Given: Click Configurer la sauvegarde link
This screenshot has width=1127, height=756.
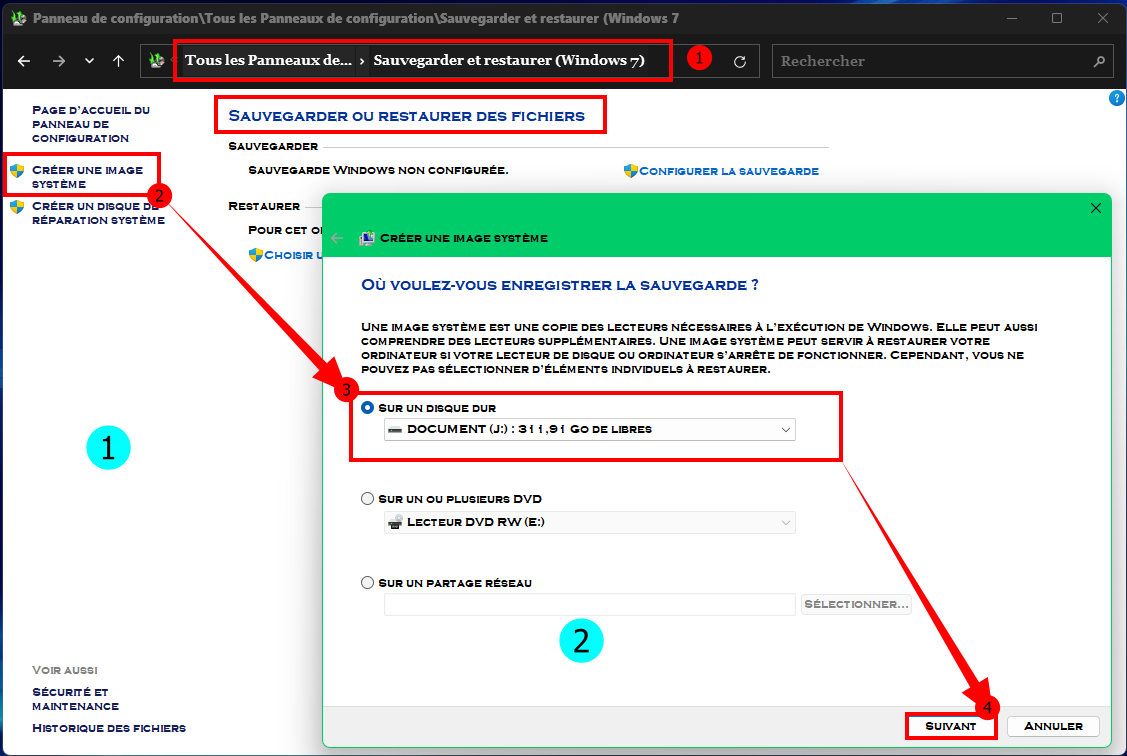Looking at the screenshot, I should 729,171.
